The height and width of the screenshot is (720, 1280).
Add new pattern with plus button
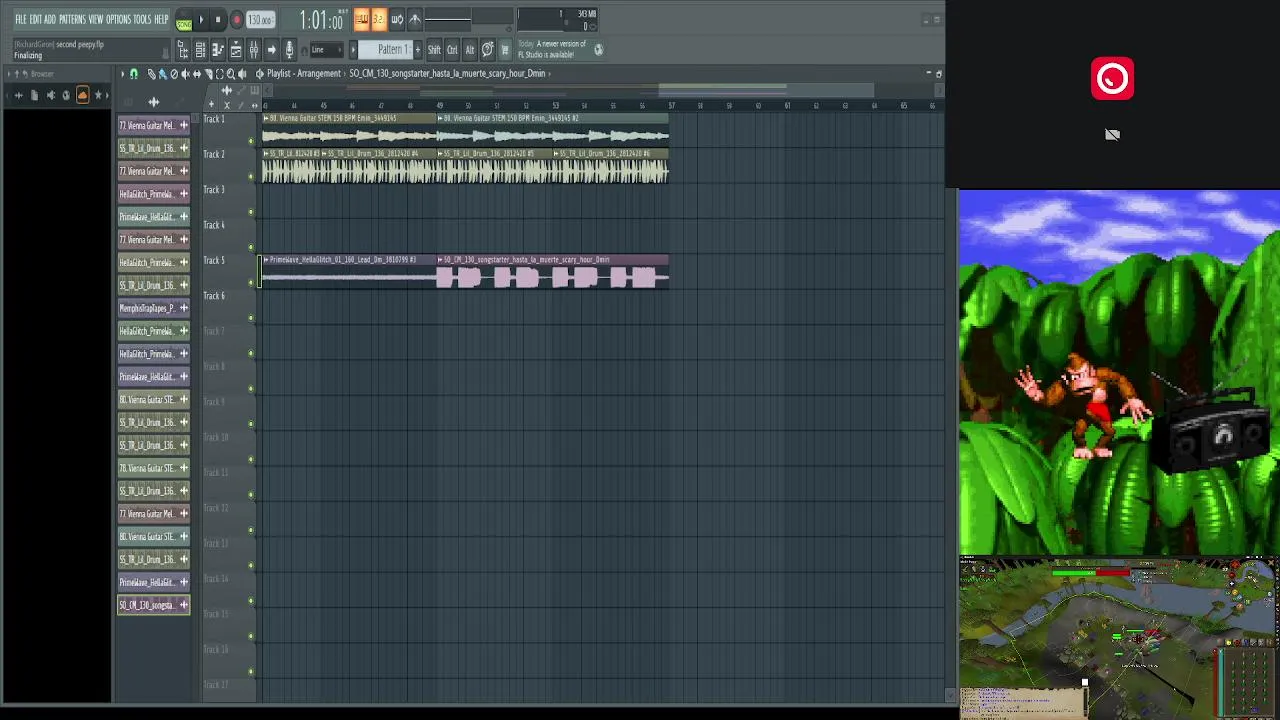pyautogui.click(x=418, y=49)
